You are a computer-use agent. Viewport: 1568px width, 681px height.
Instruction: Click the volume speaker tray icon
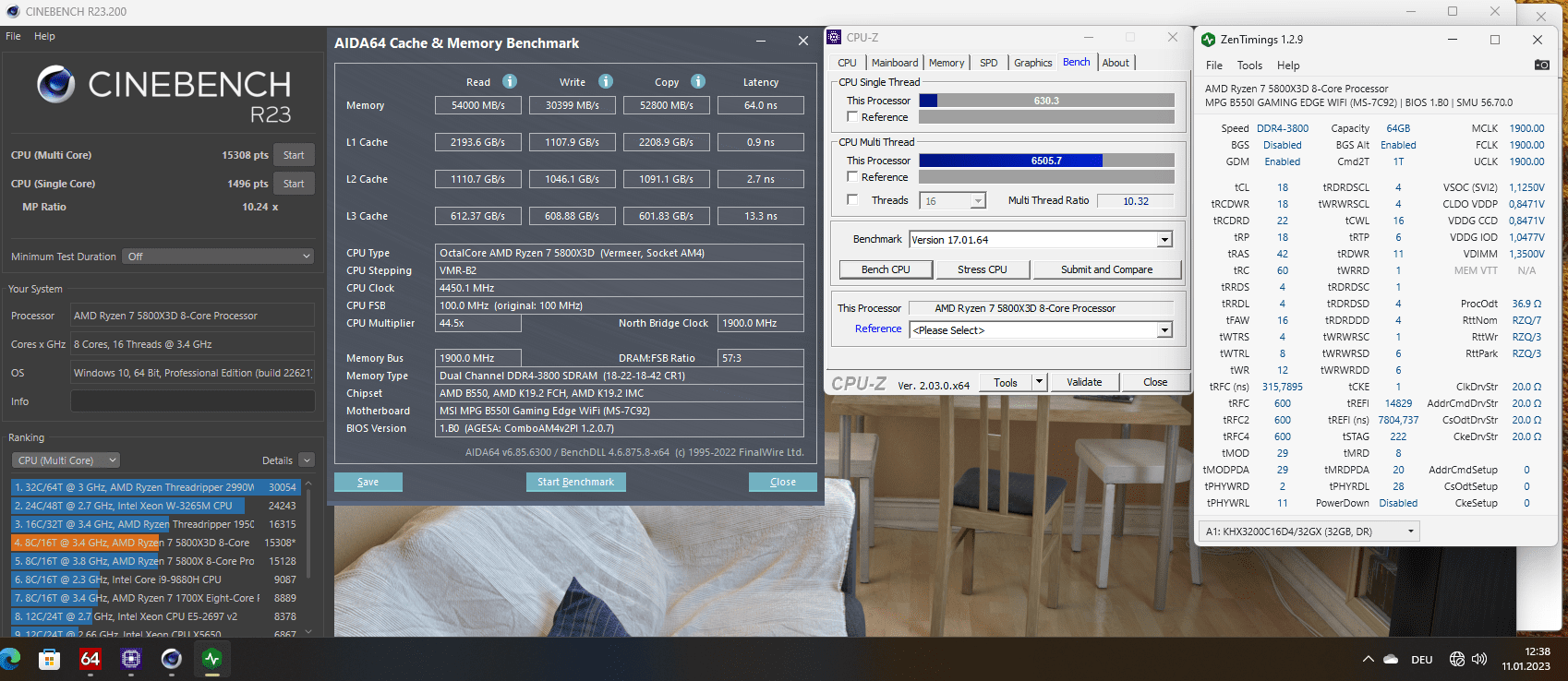pyautogui.click(x=1479, y=659)
